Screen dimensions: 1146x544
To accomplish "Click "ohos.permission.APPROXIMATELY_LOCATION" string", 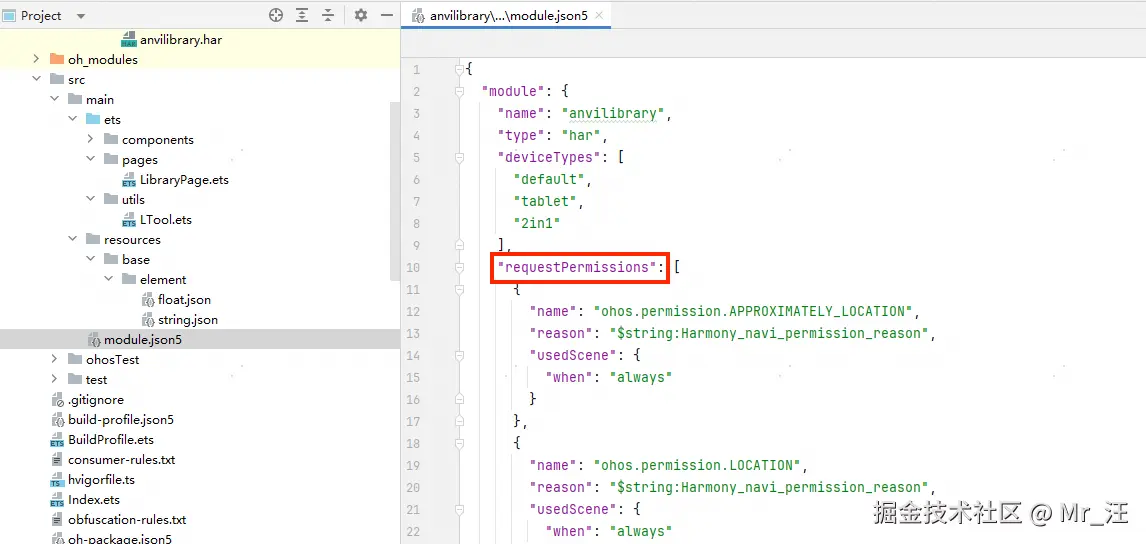I will click(753, 311).
